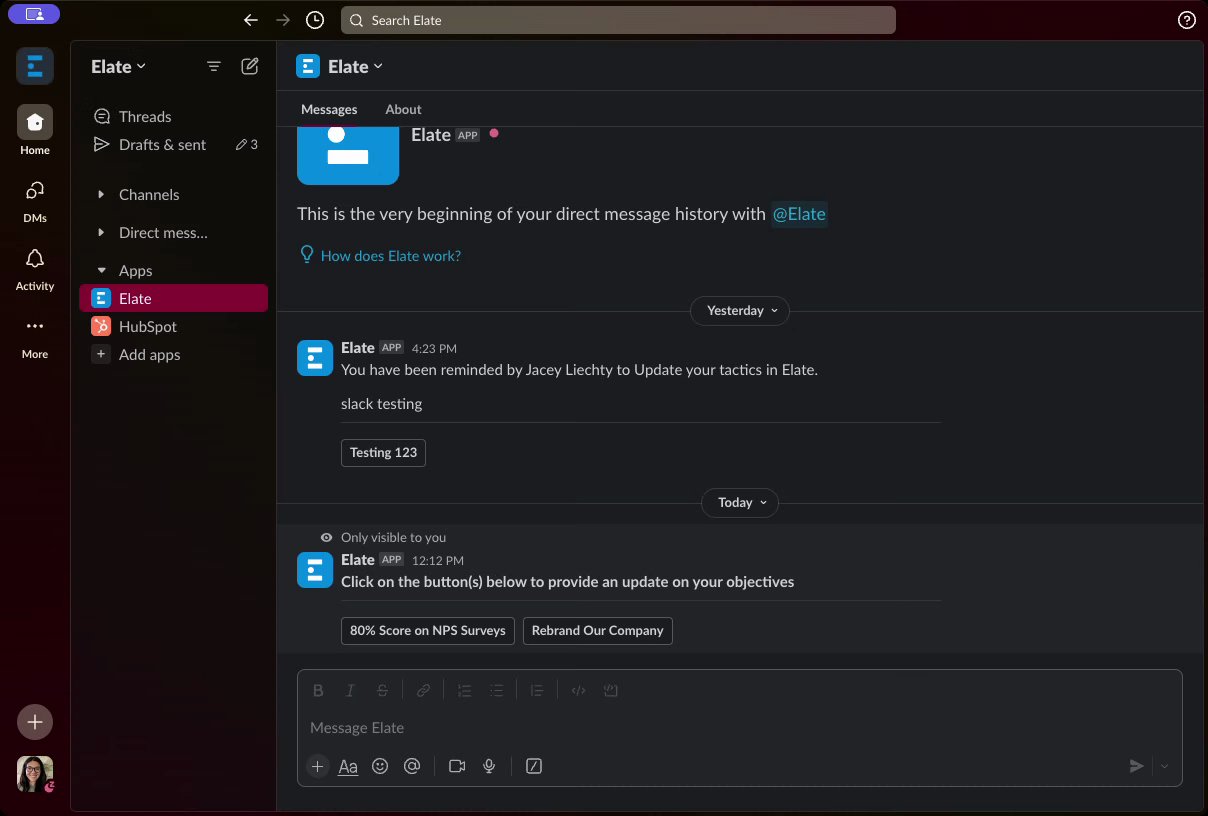Viewport: 1208px width, 816px height.
Task: Click the Search Elate field
Action: tap(618, 20)
